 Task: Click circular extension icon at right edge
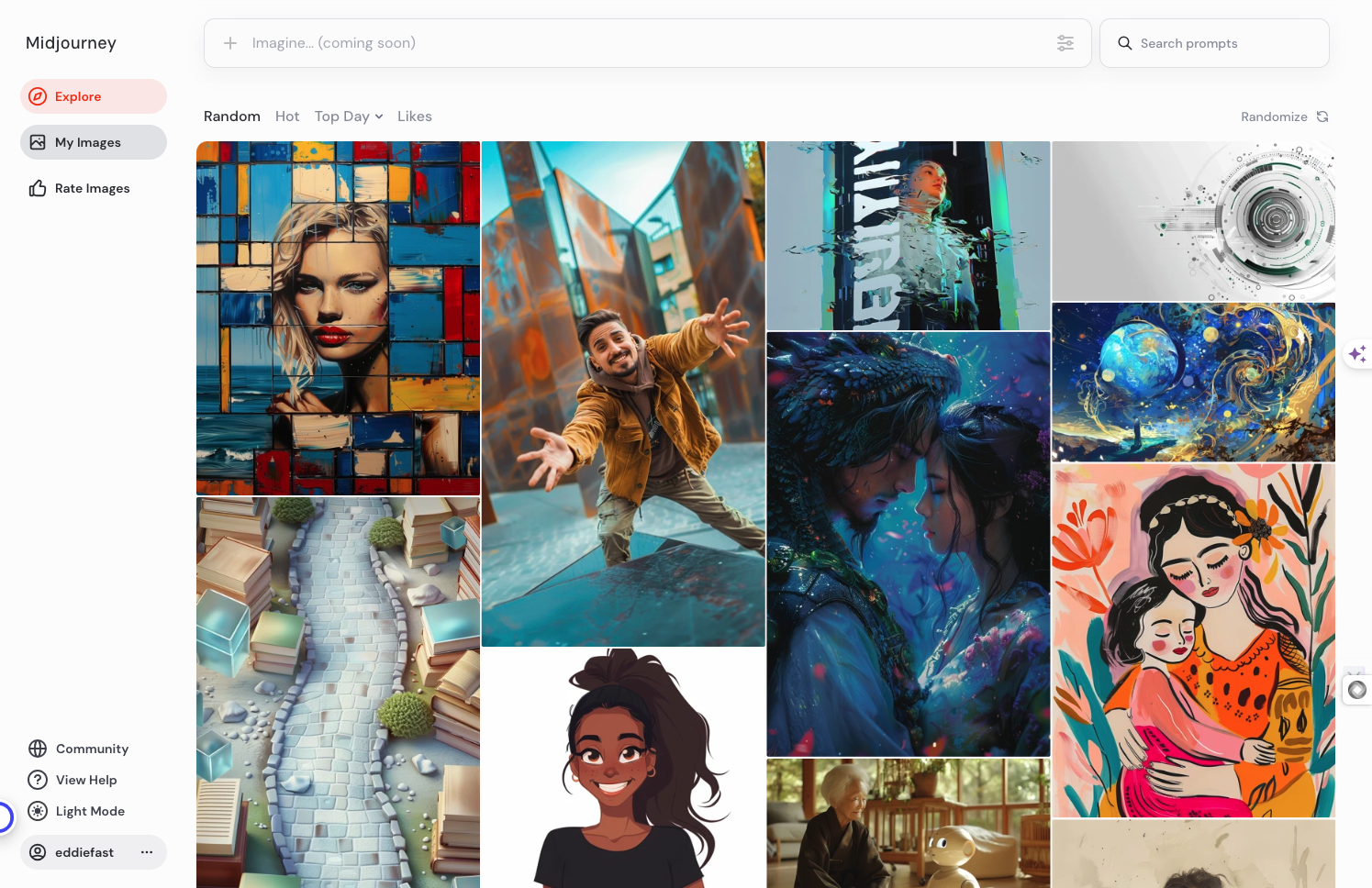1357,690
